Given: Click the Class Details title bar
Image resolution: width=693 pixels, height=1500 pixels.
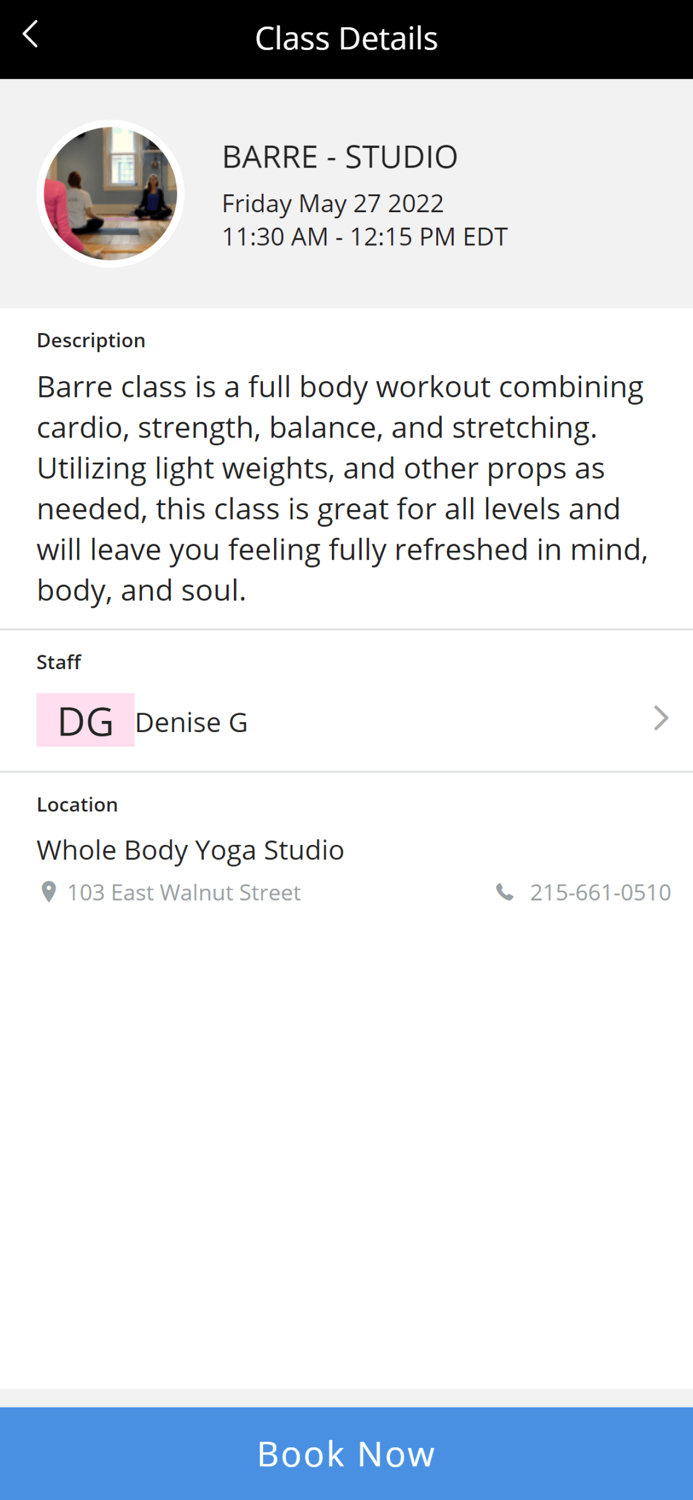Looking at the screenshot, I should tap(346, 38).
